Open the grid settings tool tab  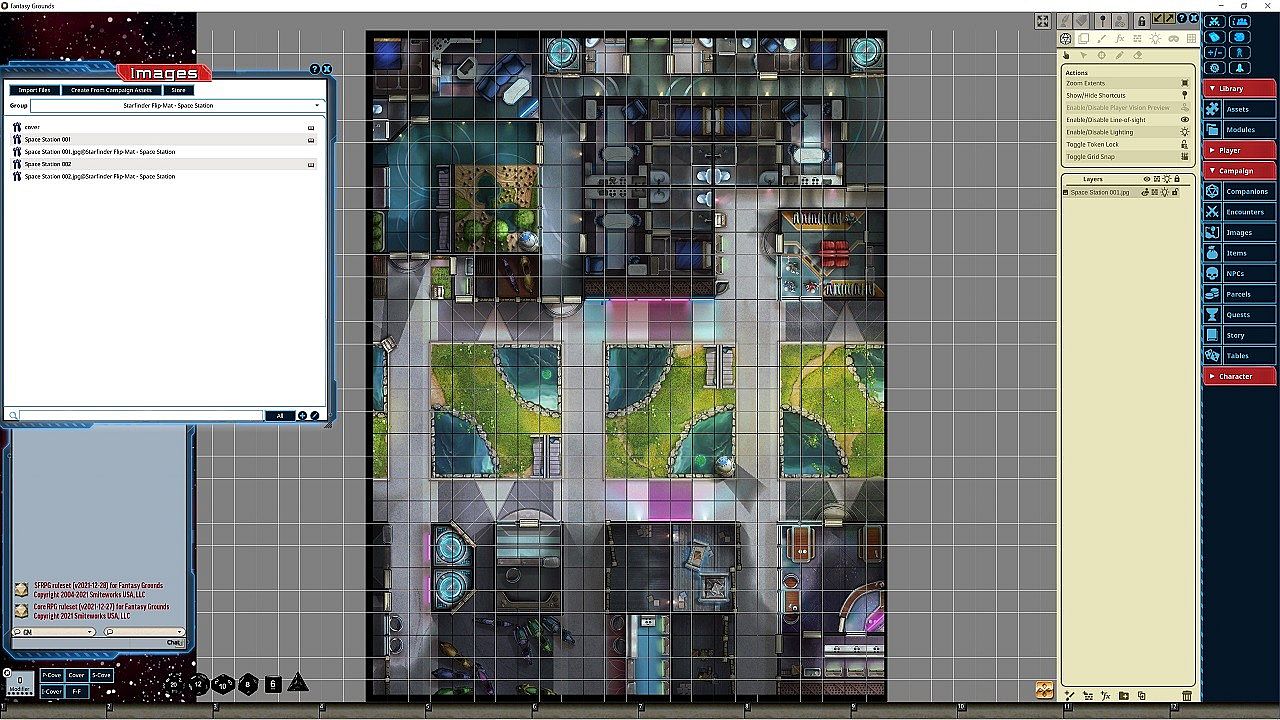coord(1191,39)
